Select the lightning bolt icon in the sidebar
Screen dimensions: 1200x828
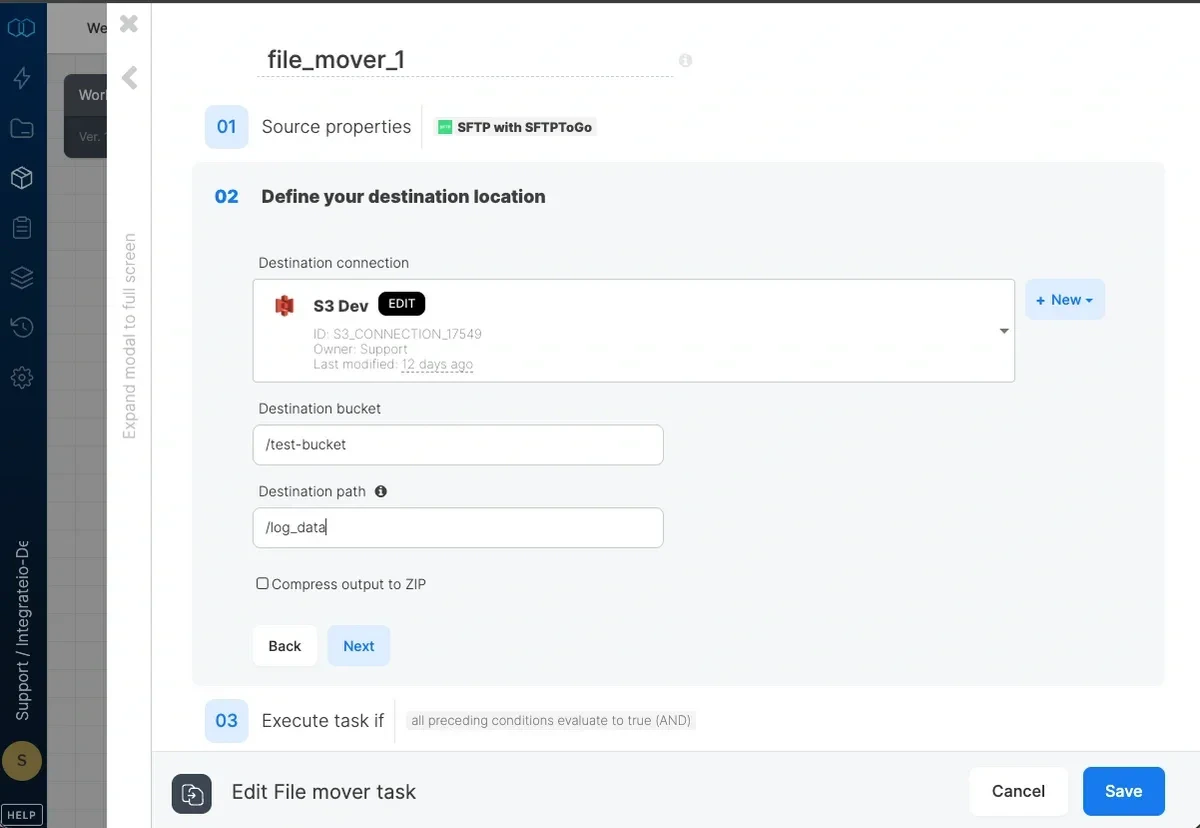pyautogui.click(x=22, y=78)
